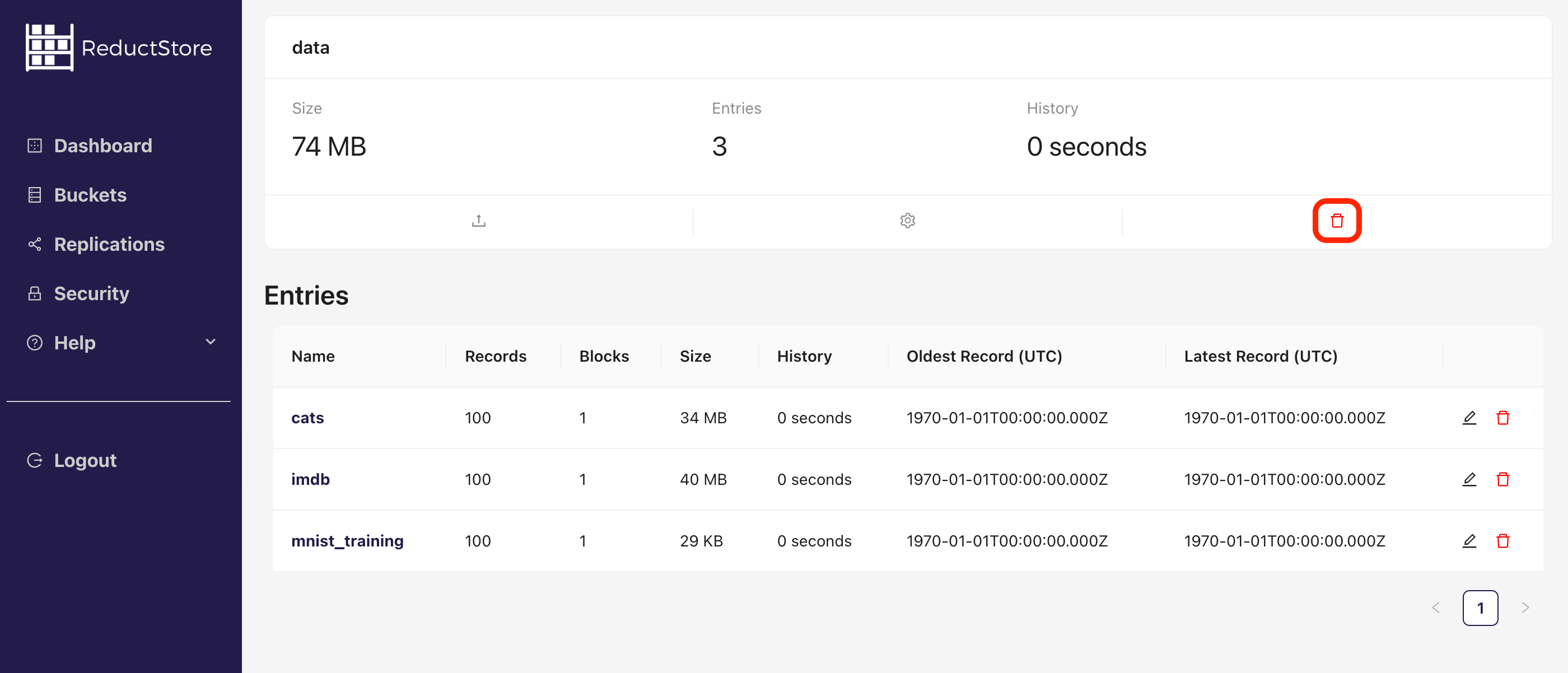Click rename pencil icon for mnist_training entry
The width and height of the screenshot is (1568, 673).
point(1469,541)
